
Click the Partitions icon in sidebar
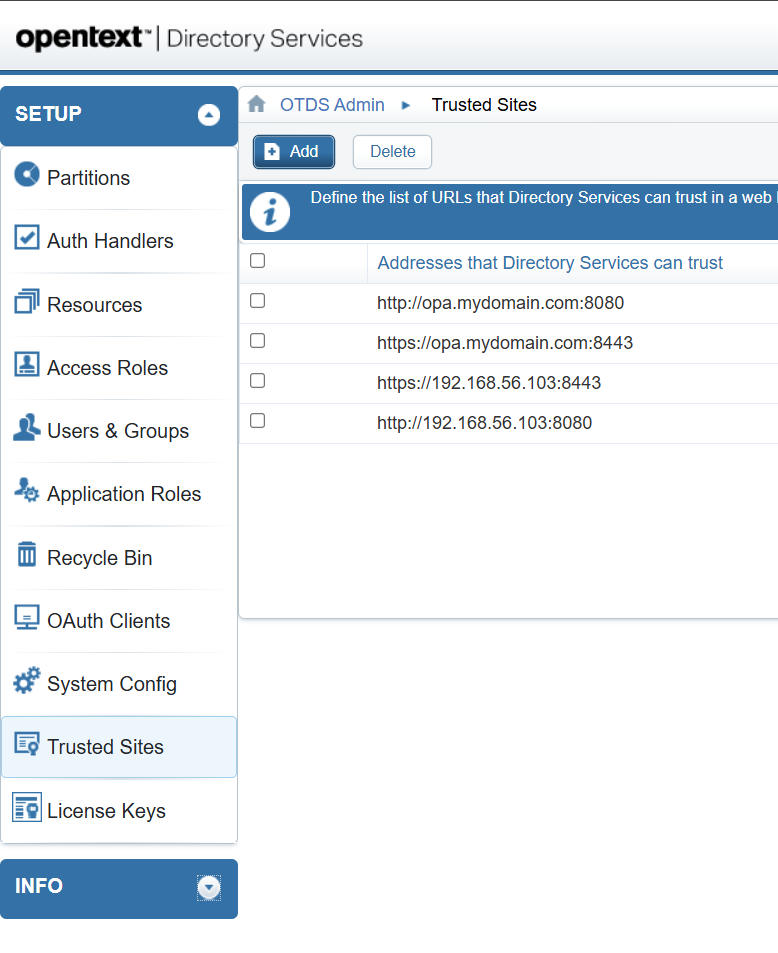point(27,174)
